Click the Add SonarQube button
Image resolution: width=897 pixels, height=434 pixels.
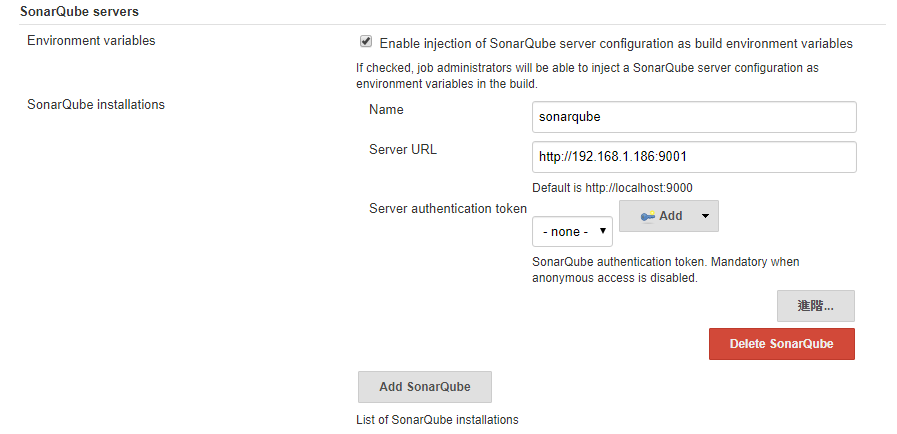tap(424, 387)
